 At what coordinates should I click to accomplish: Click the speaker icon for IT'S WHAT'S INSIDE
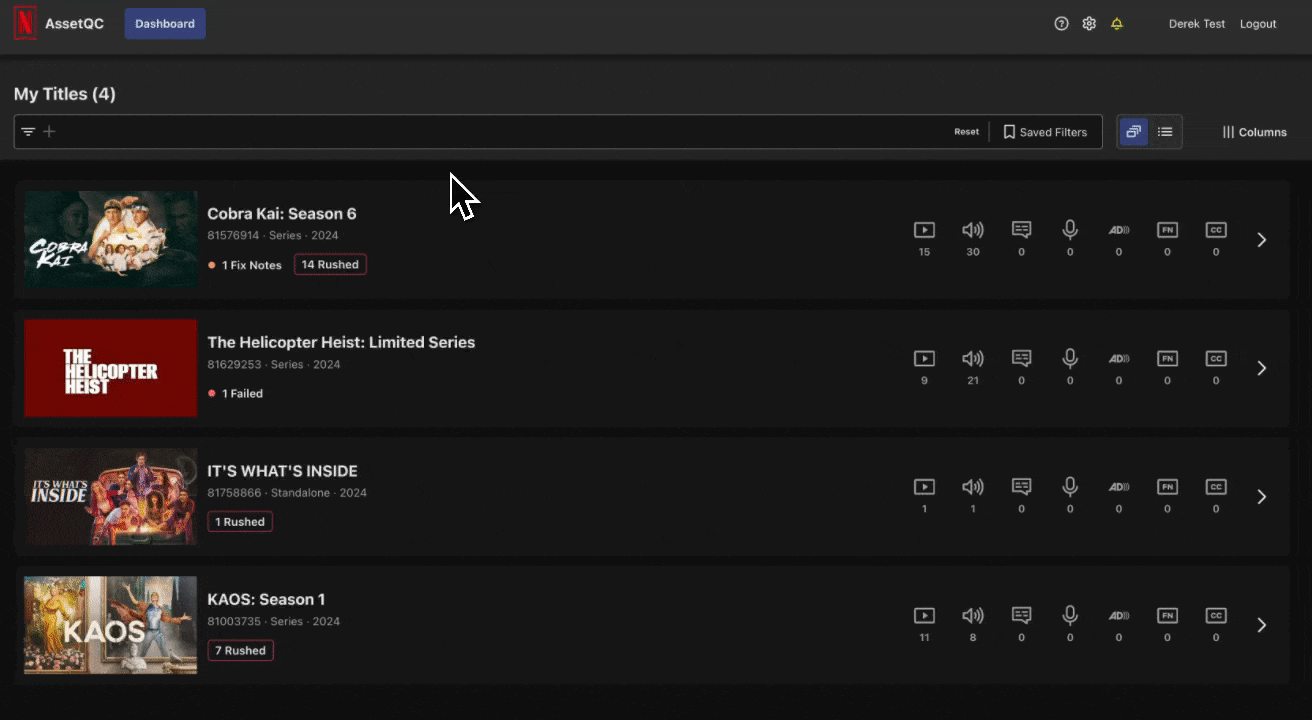(973, 487)
